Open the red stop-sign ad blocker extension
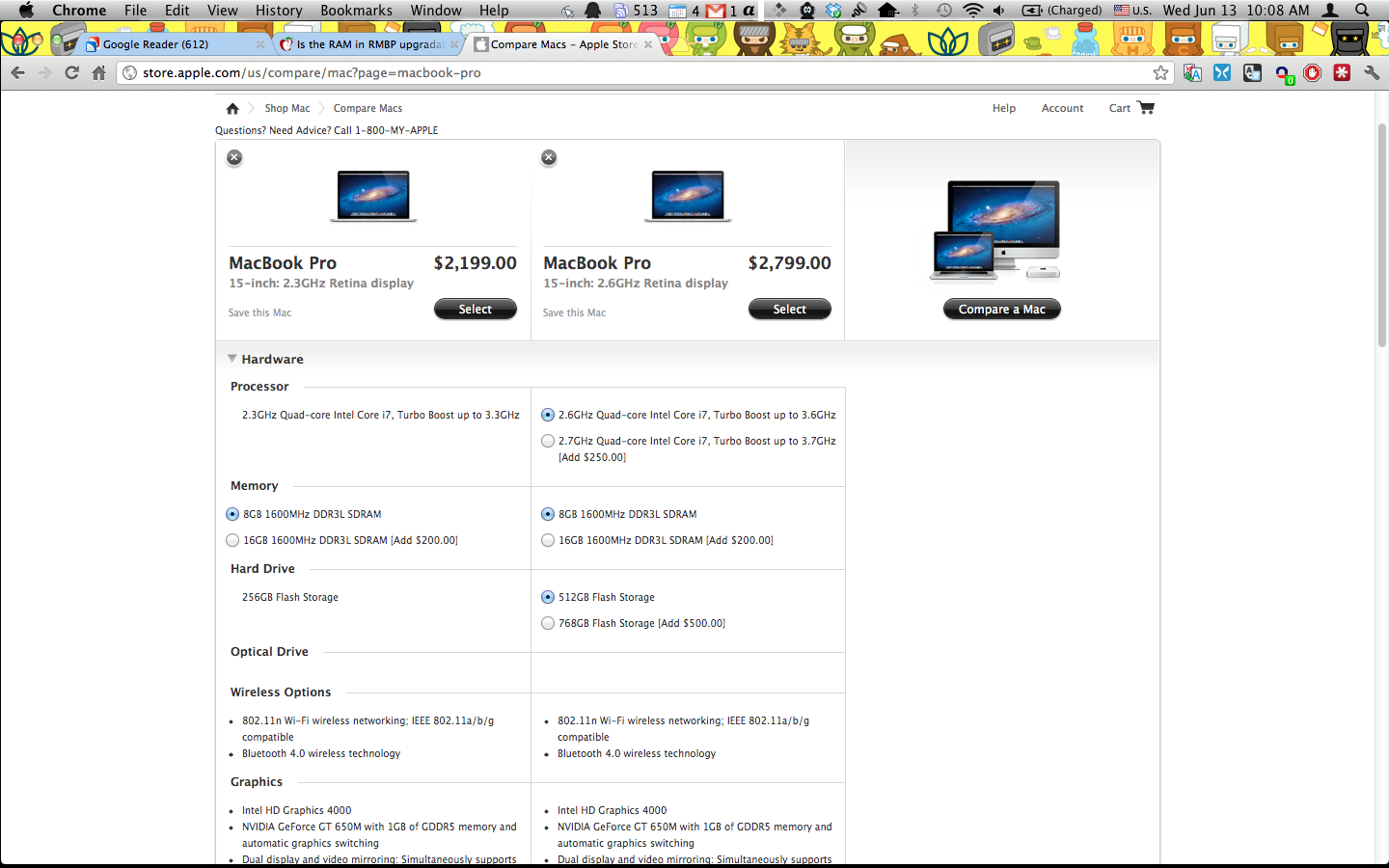This screenshot has height=868, width=1389. [1312, 72]
